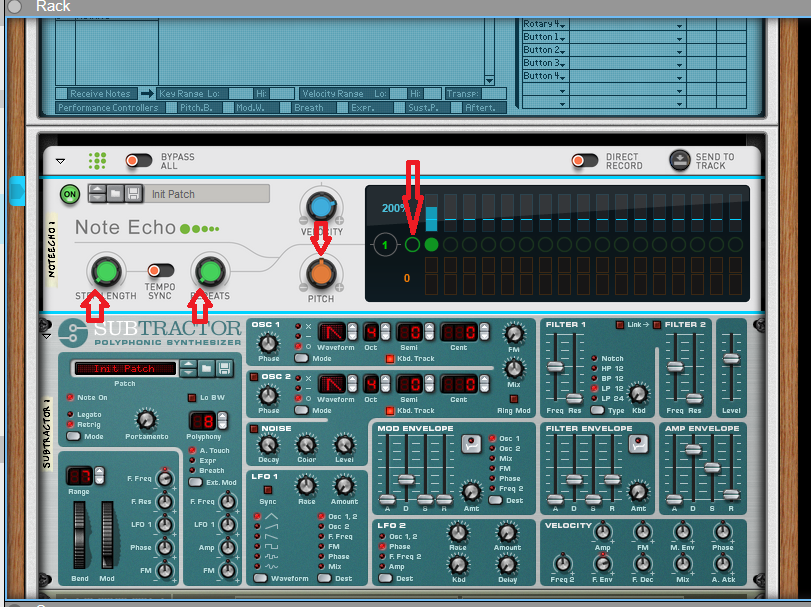The width and height of the screenshot is (811, 607).
Task: Click the Portamento knob
Action: pos(146,420)
